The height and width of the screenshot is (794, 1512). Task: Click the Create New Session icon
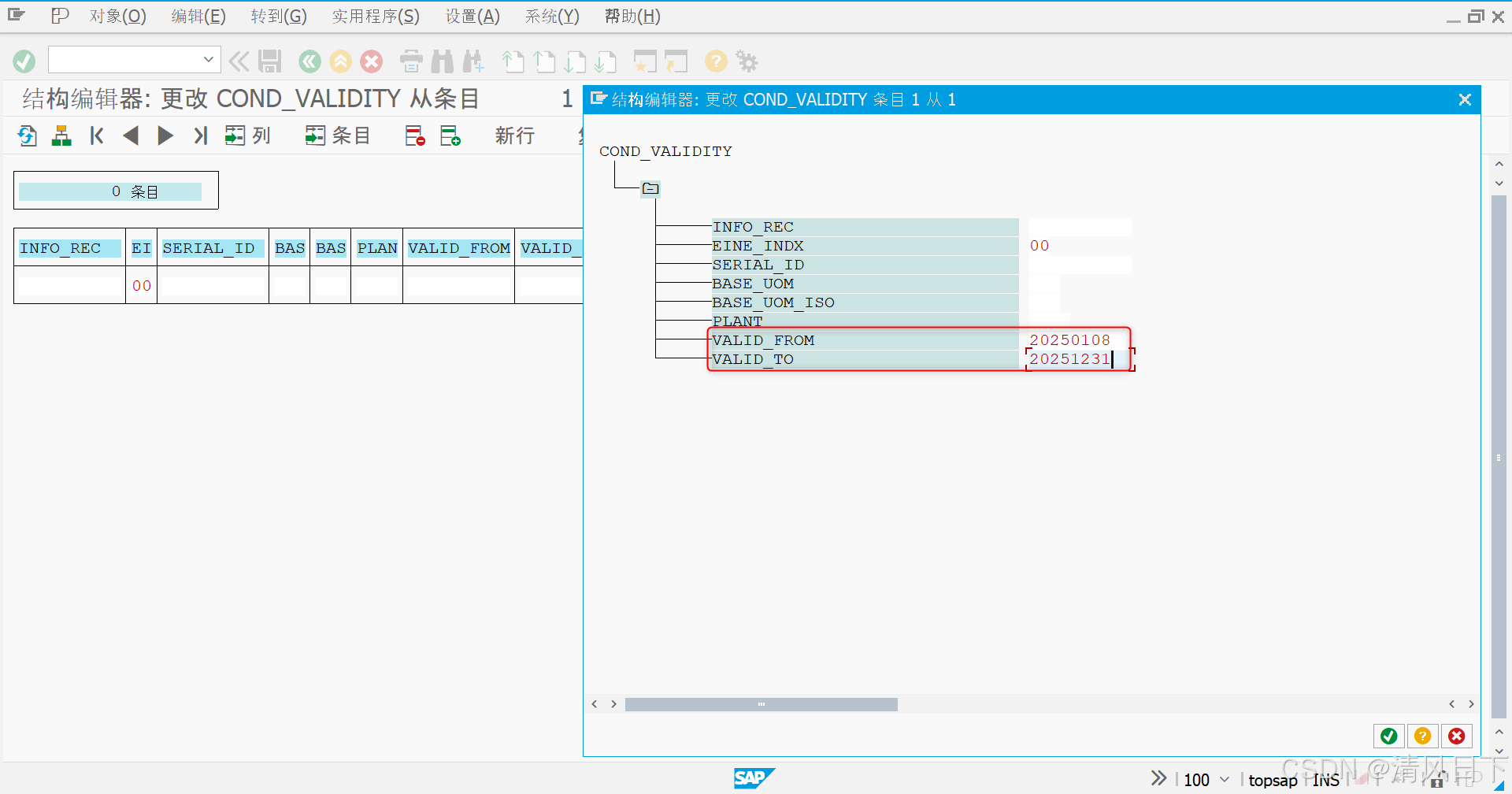point(645,61)
